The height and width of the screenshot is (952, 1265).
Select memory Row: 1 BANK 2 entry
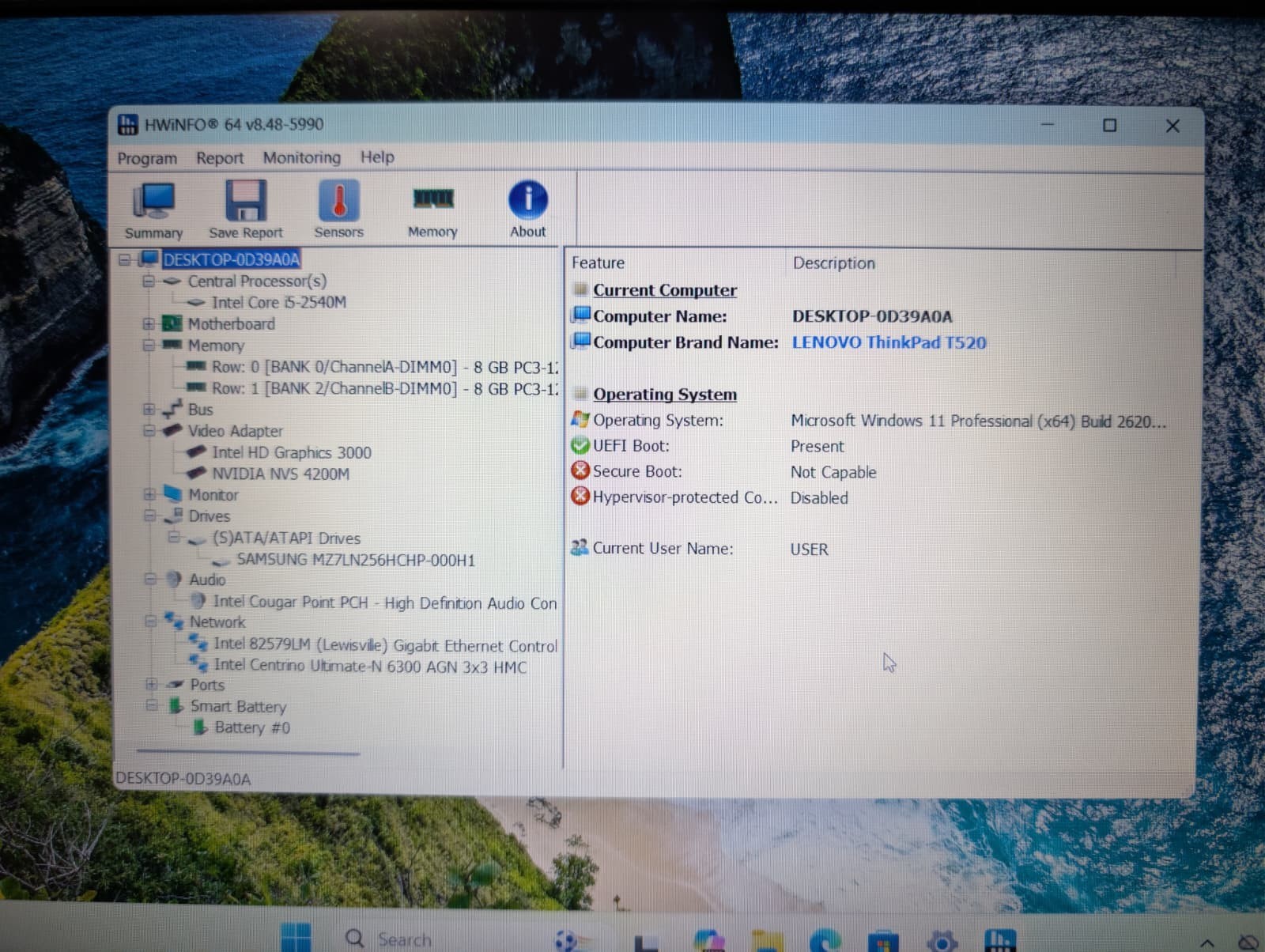click(384, 388)
